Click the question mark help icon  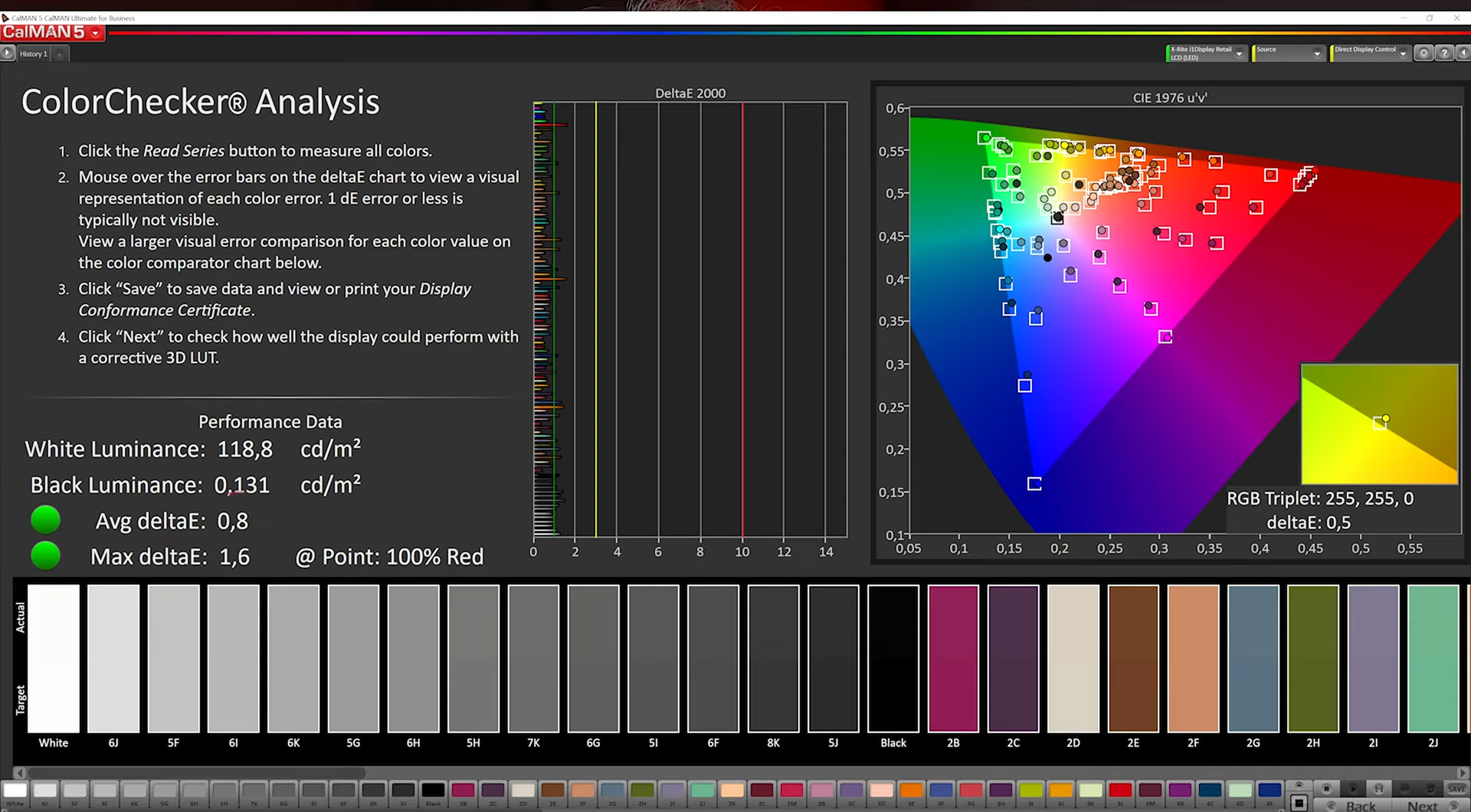pyautogui.click(x=1443, y=53)
